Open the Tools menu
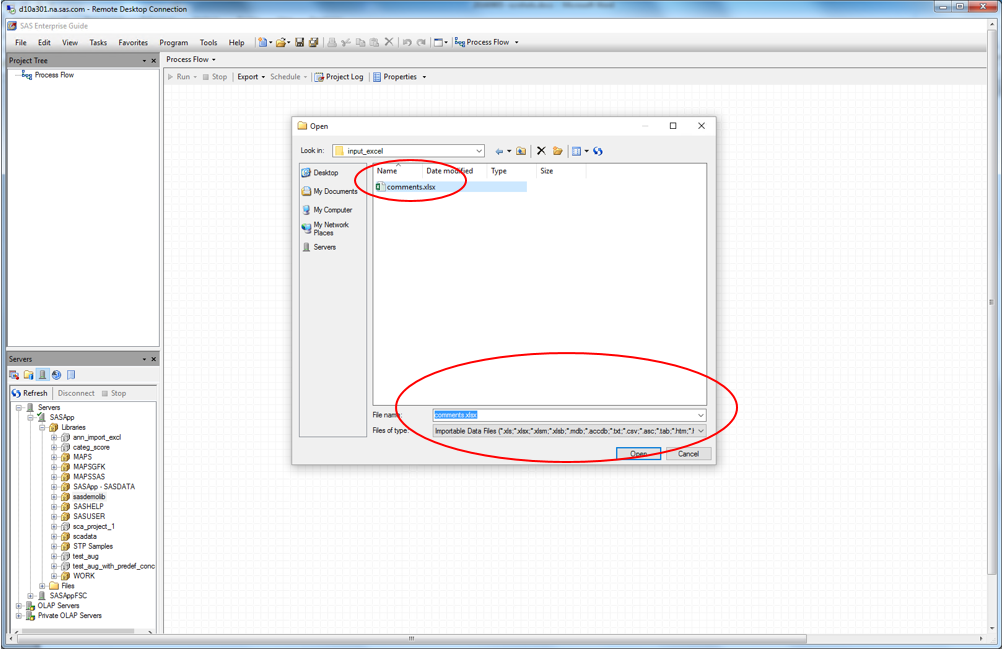 pos(209,43)
